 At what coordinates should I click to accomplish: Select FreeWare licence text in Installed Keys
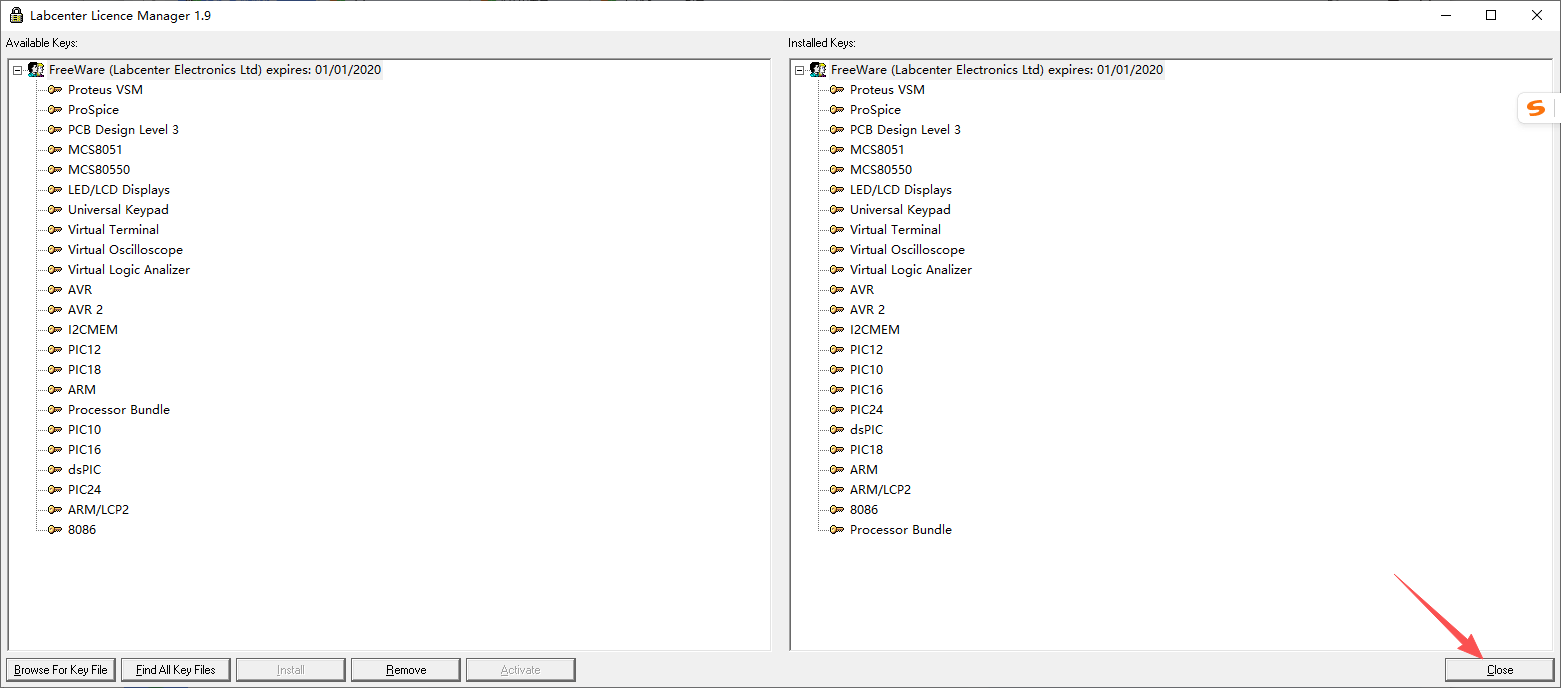pos(997,70)
